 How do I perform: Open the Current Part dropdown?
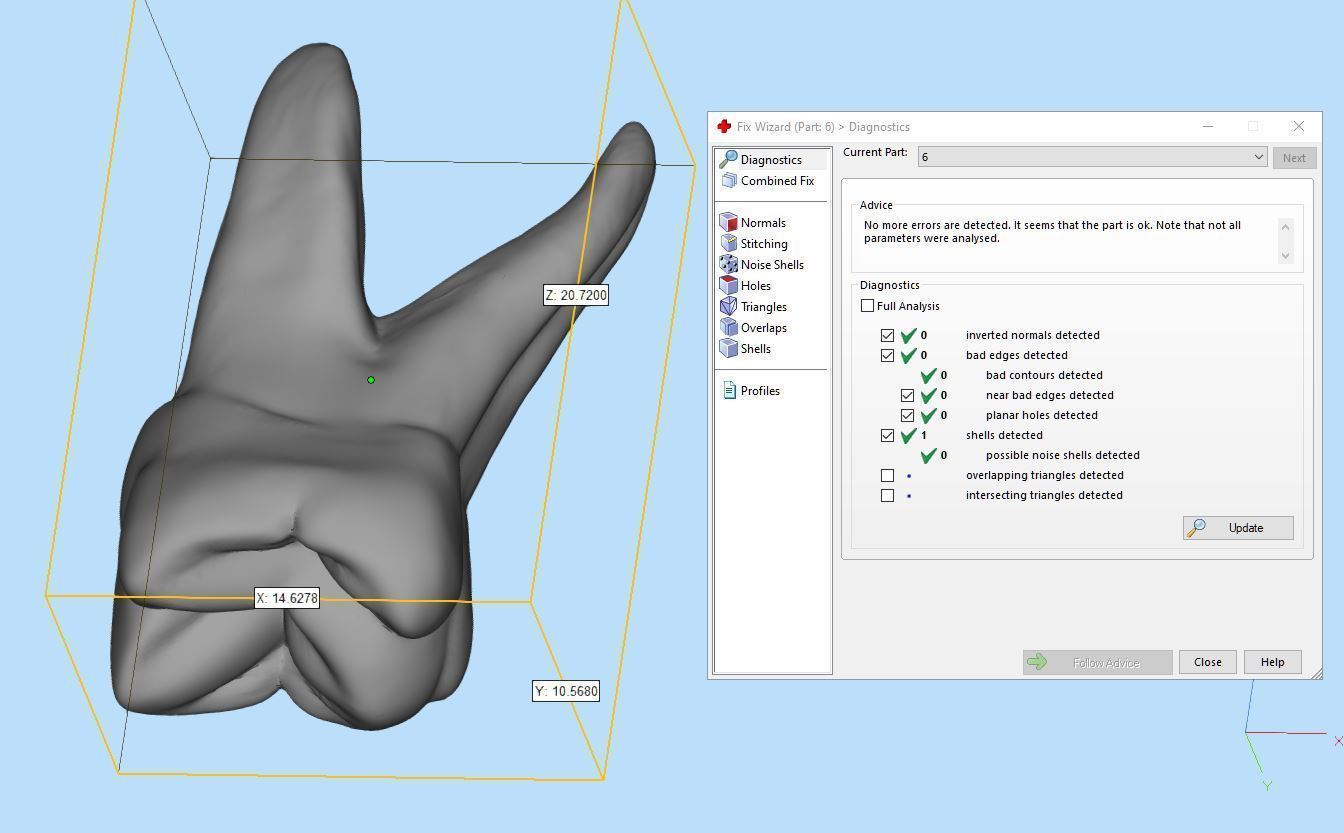[x=1092, y=157]
